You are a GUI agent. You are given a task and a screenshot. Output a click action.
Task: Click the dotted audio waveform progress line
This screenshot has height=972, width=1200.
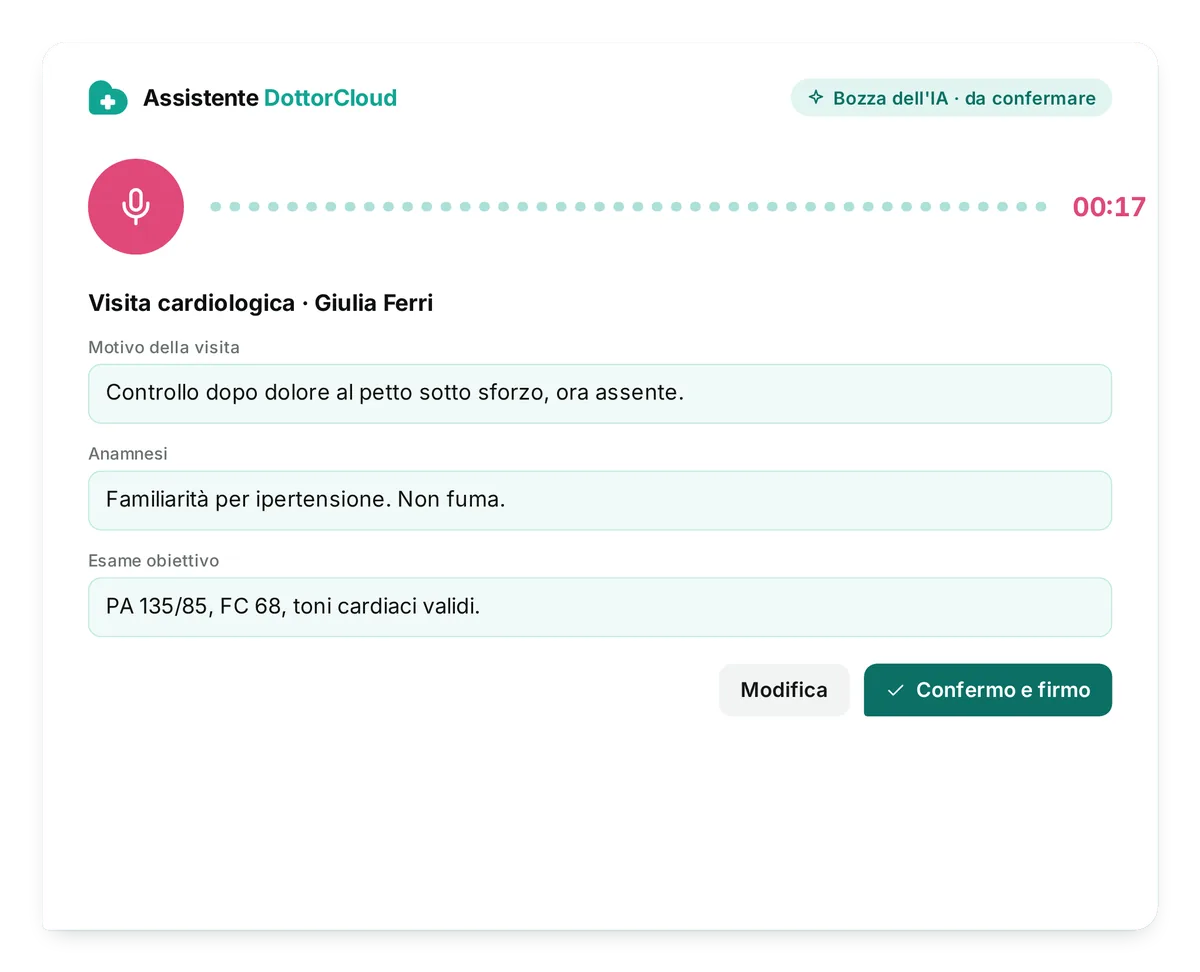[628, 207]
